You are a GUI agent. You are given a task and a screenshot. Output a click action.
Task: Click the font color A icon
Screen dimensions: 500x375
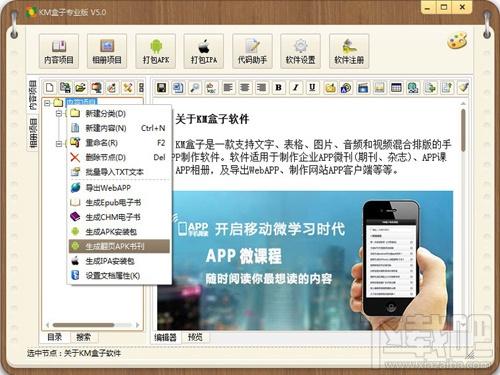(x=346, y=88)
